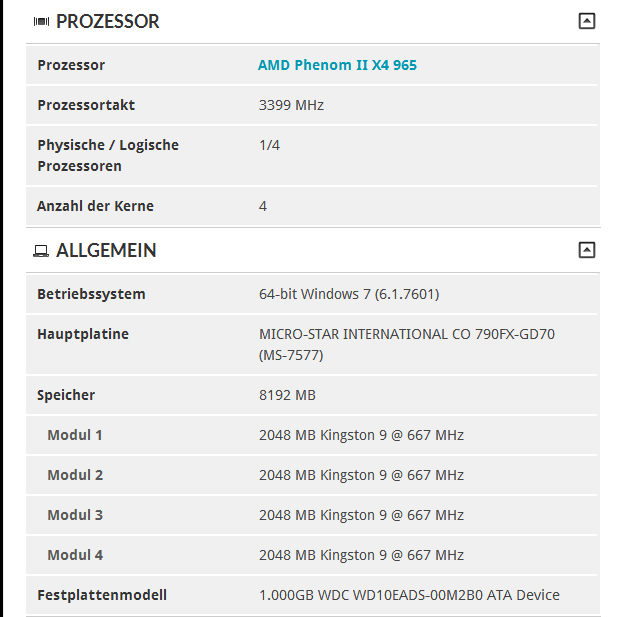Collapse the PROZESSOR section arrow
Image resolution: width=621 pixels, height=617 pixels.
[587, 21]
